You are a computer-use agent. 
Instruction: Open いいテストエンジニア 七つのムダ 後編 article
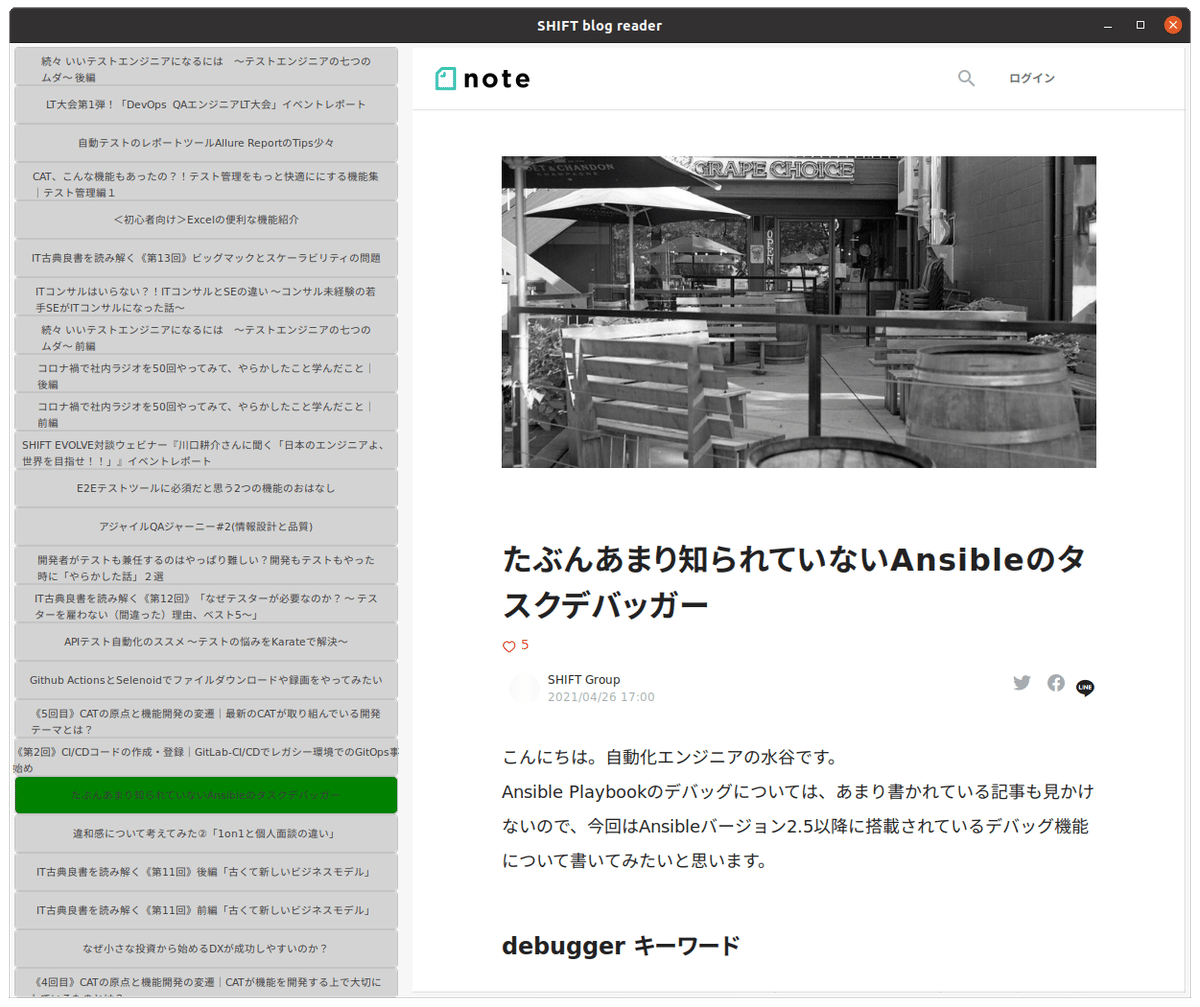click(206, 66)
